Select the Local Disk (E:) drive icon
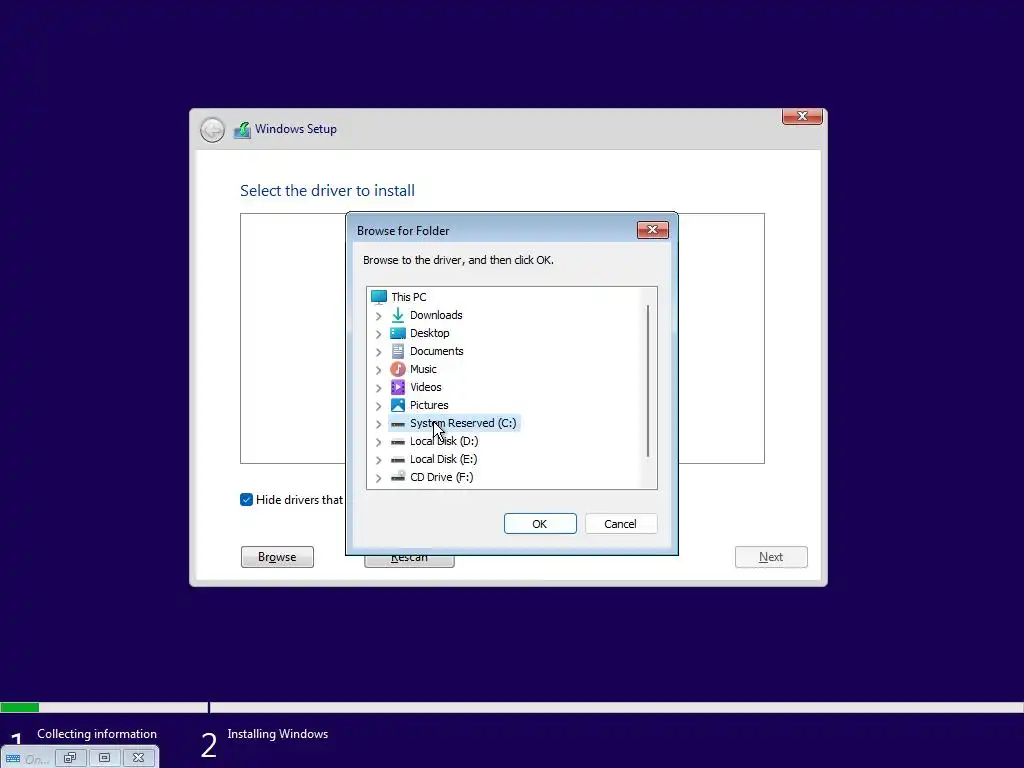1024x768 pixels. click(x=398, y=460)
